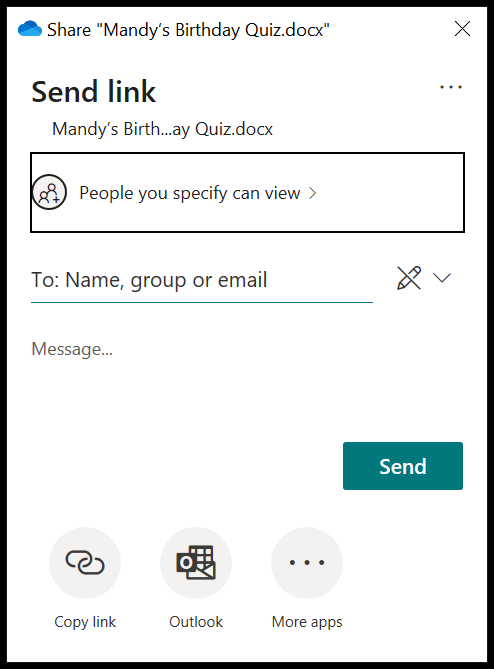Viewport: 494px width, 669px height.
Task: Focus the 'To: Name, group or email' field
Action: pos(202,282)
